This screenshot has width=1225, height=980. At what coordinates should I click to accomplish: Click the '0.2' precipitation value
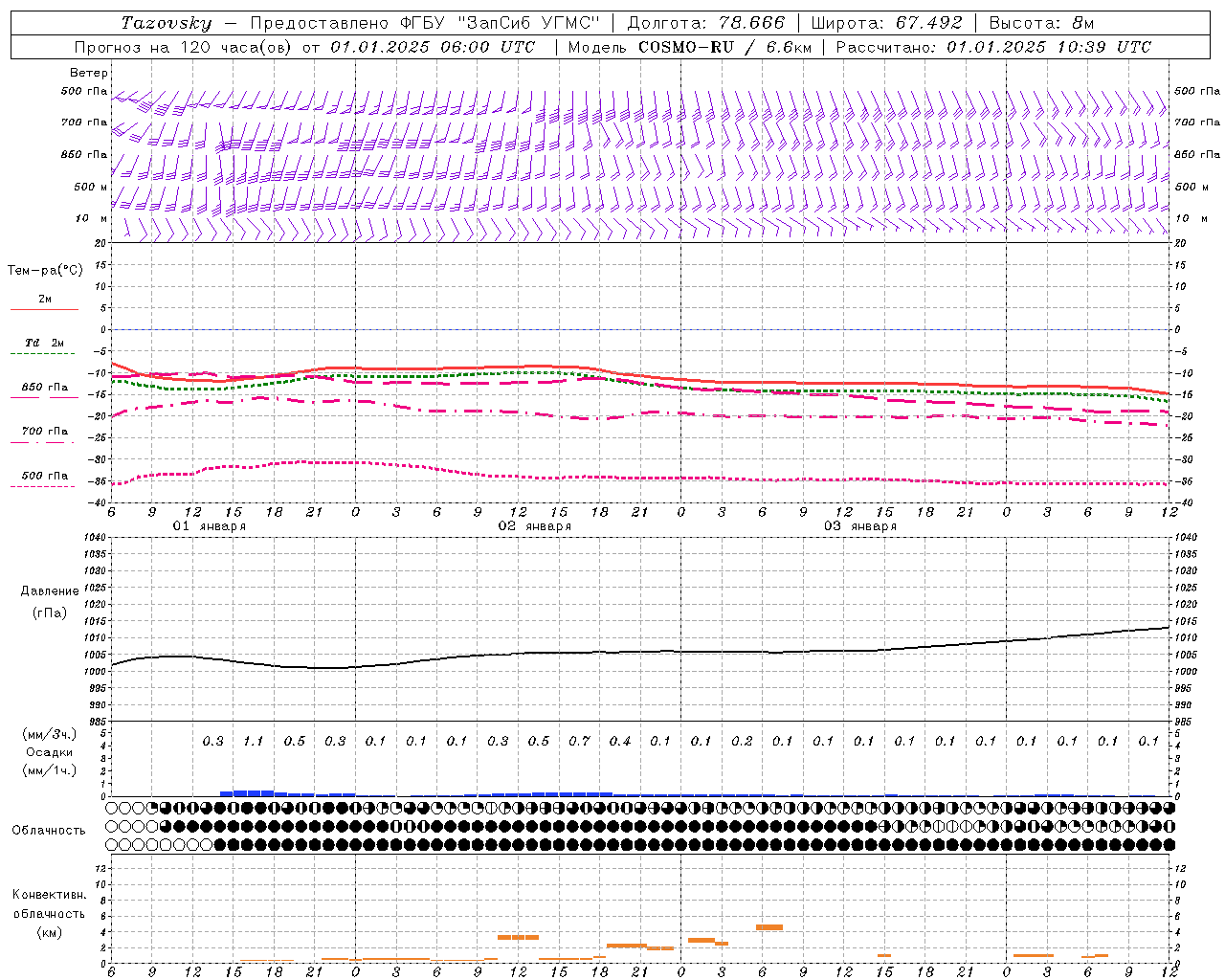[742, 742]
